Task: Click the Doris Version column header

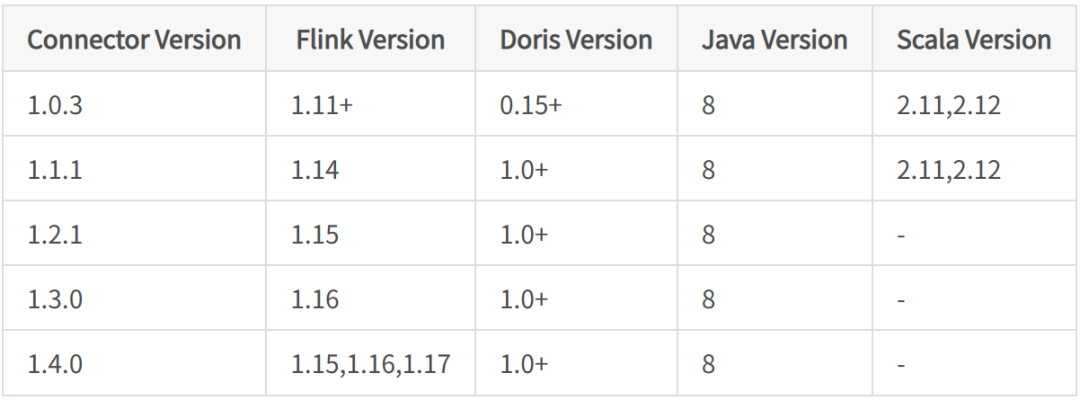Action: (x=576, y=41)
